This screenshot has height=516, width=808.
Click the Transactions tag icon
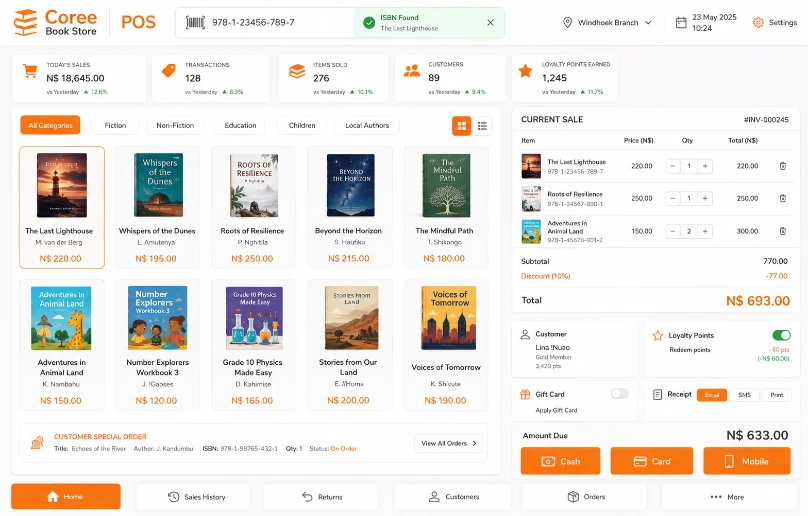(169, 71)
